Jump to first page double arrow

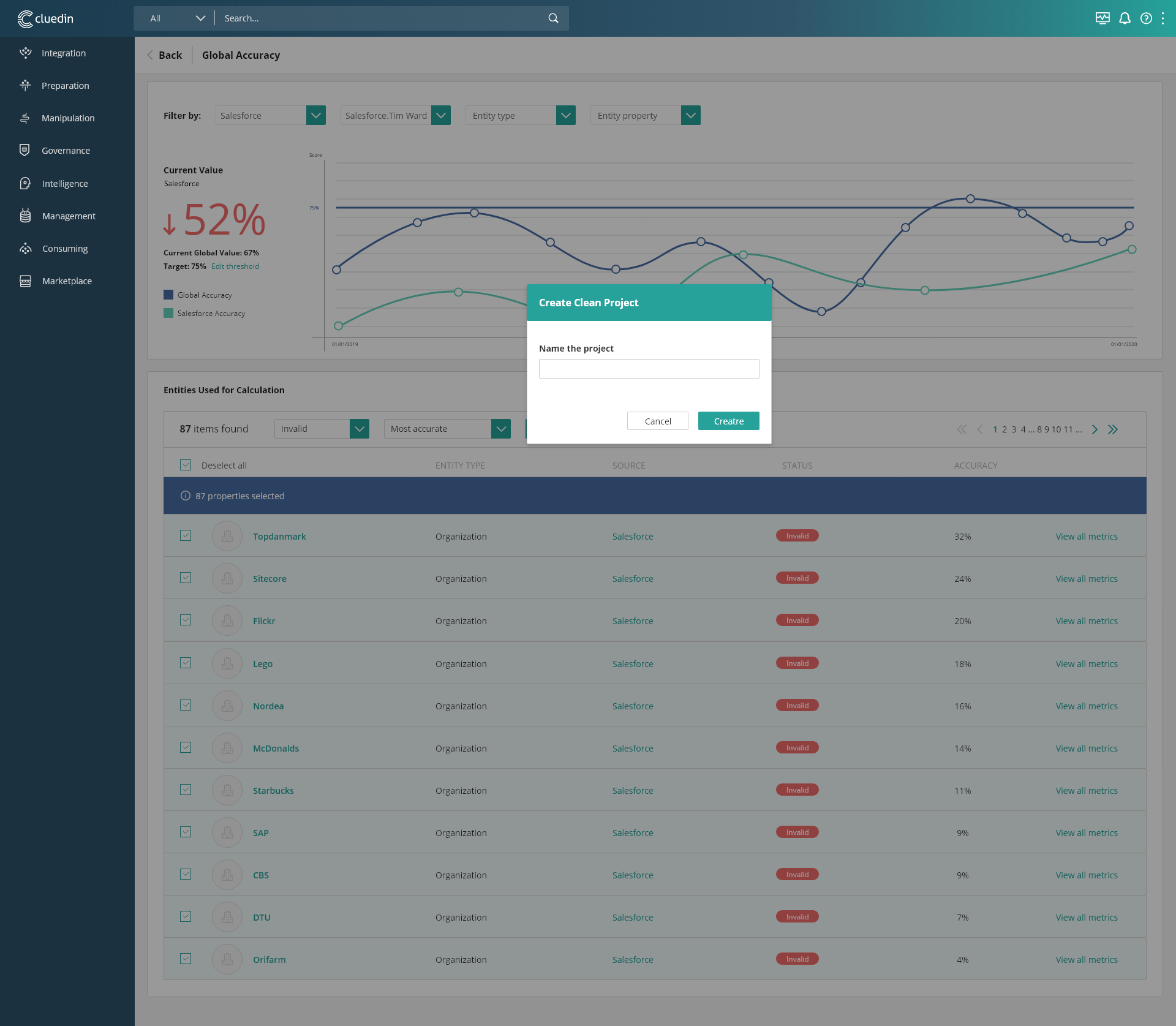[962, 429]
